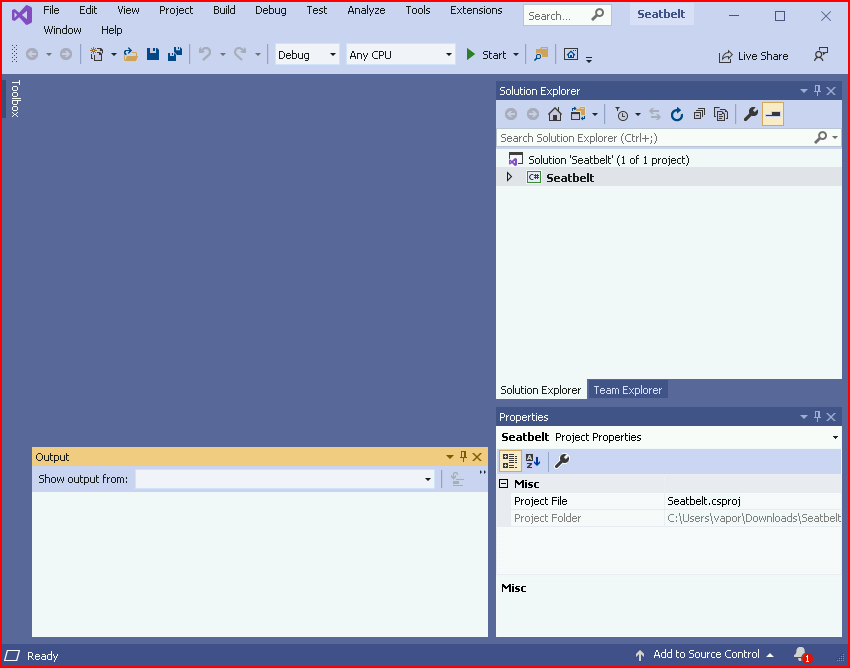
Task: Open the vertical Toolbox tab
Action: (x=15, y=98)
